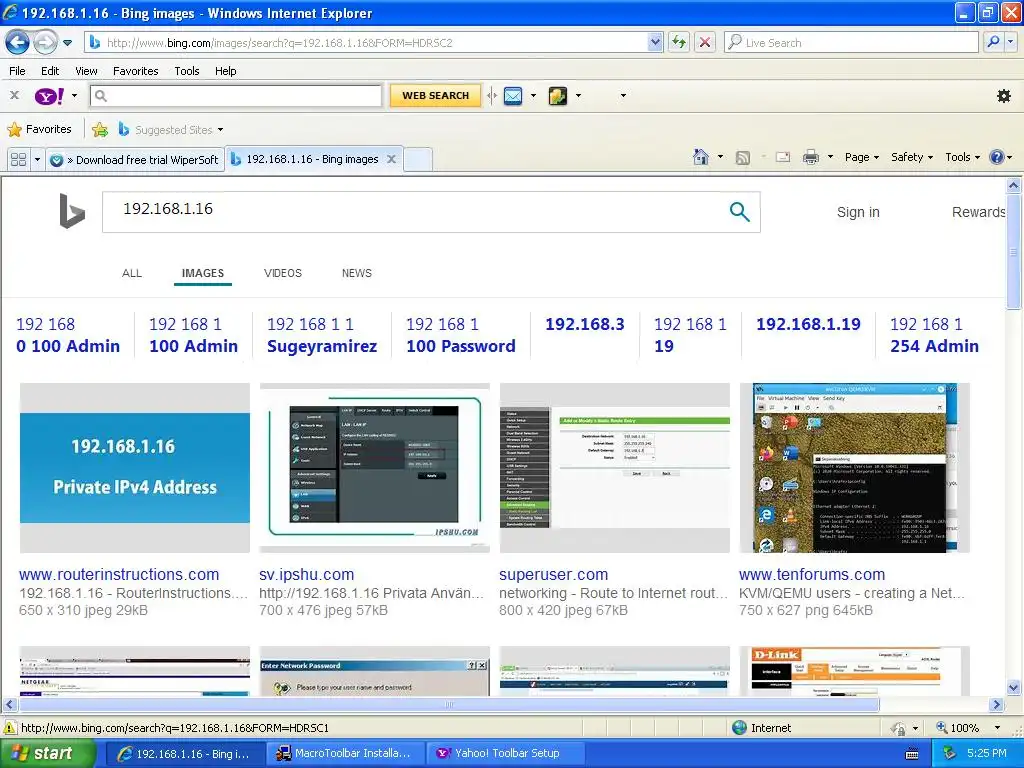Click the Print icon
The width and height of the screenshot is (1024, 768).
coord(810,157)
